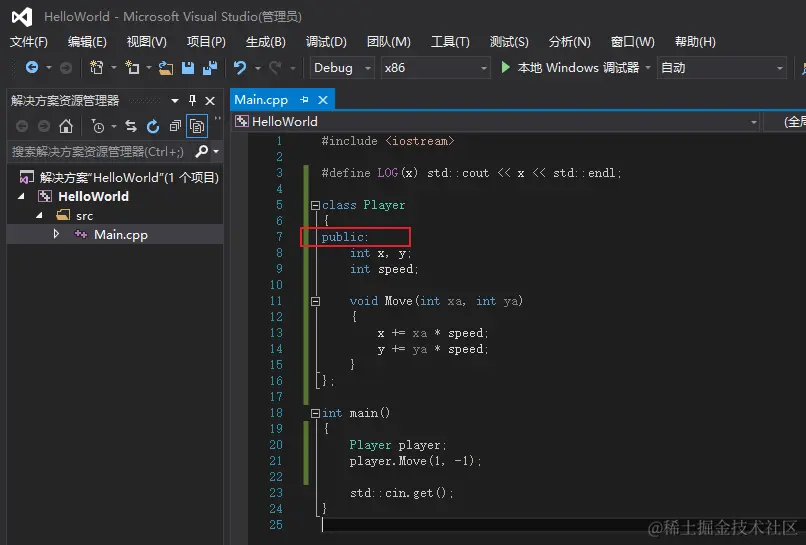Viewport: 806px width, 545px height.
Task: Open the 视图(V) menu
Action: (x=146, y=42)
